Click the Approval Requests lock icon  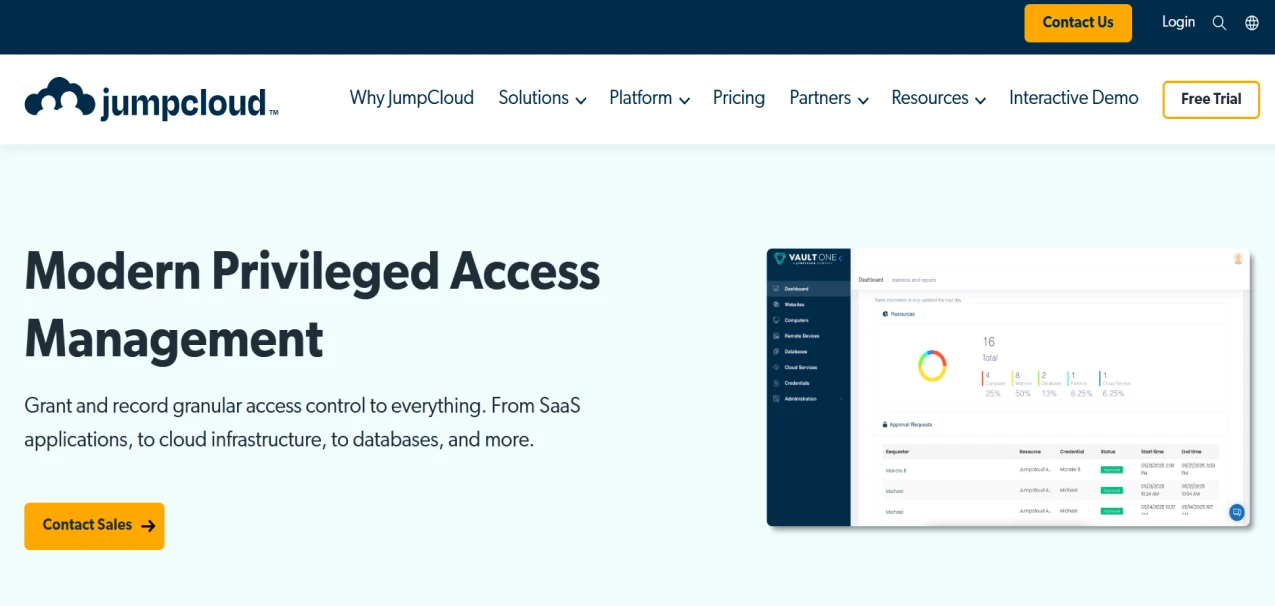pyautogui.click(x=885, y=425)
